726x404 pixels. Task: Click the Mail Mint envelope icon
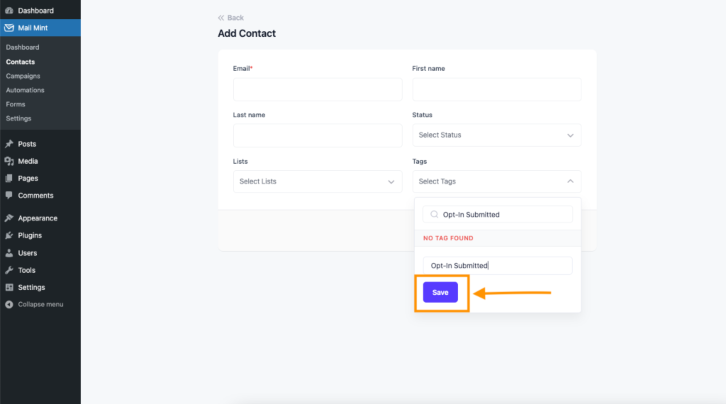(x=9, y=28)
